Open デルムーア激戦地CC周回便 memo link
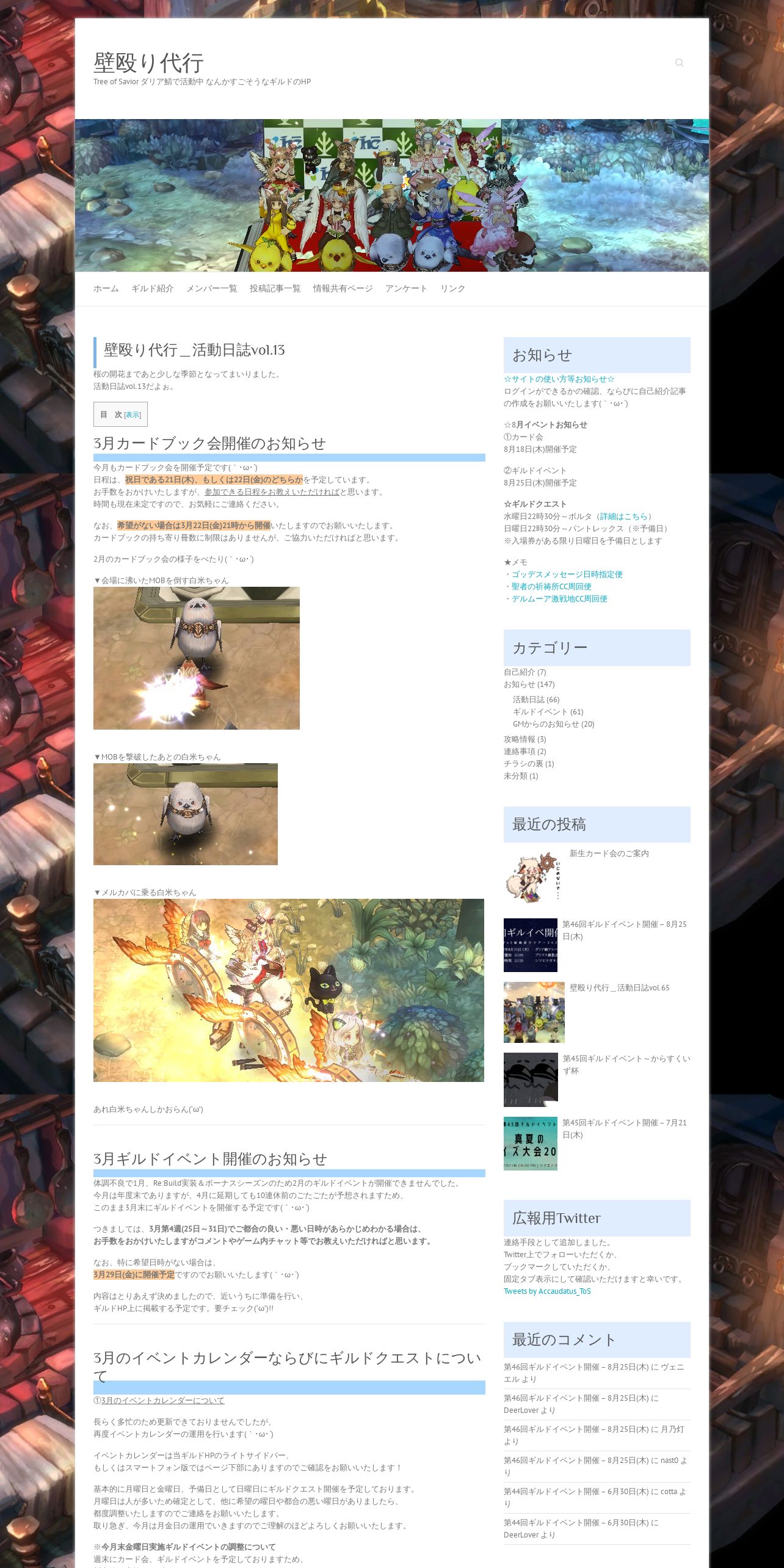The image size is (784, 1568). pyautogui.click(x=559, y=599)
